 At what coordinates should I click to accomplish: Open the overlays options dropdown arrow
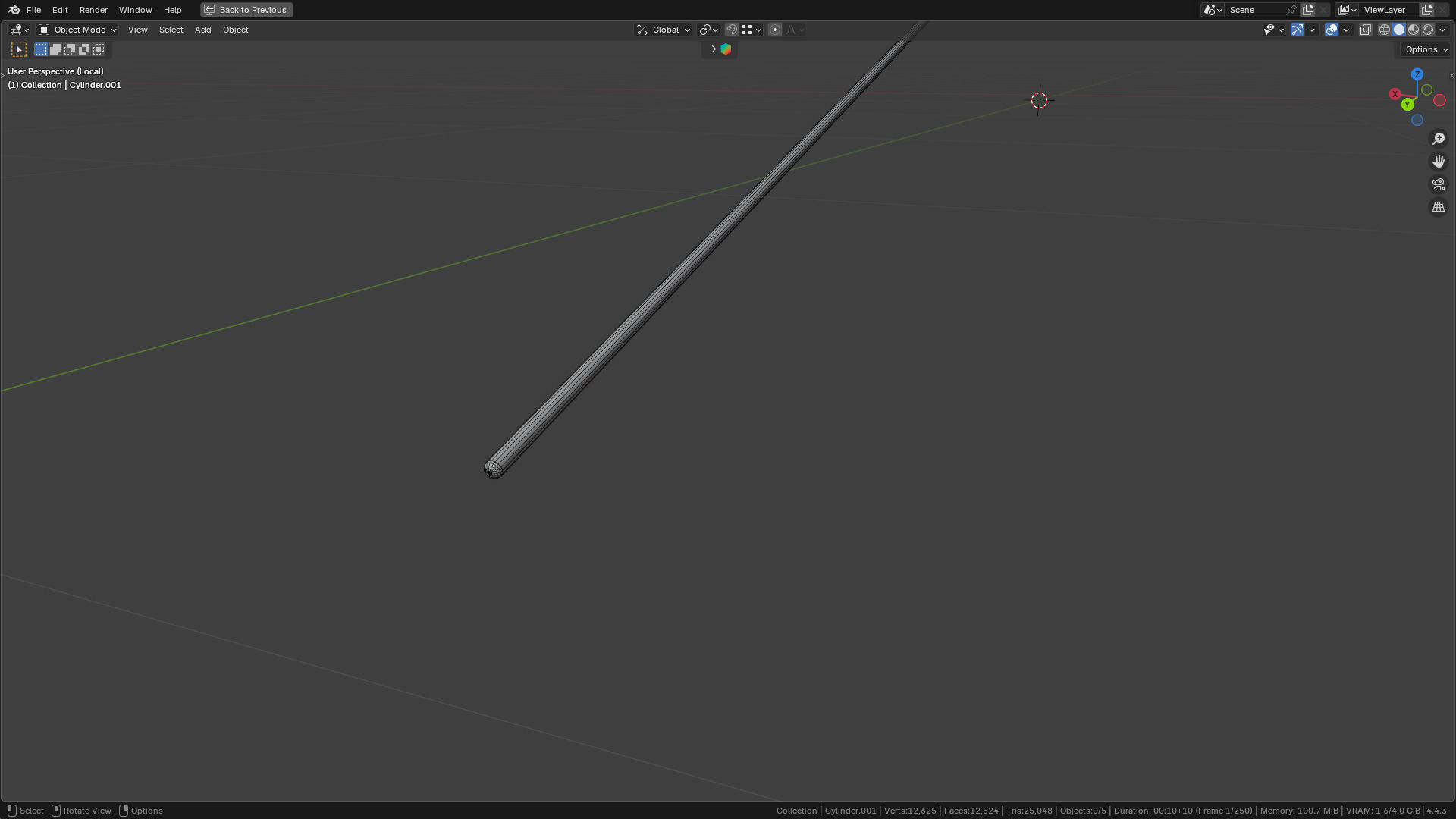pos(1346,30)
